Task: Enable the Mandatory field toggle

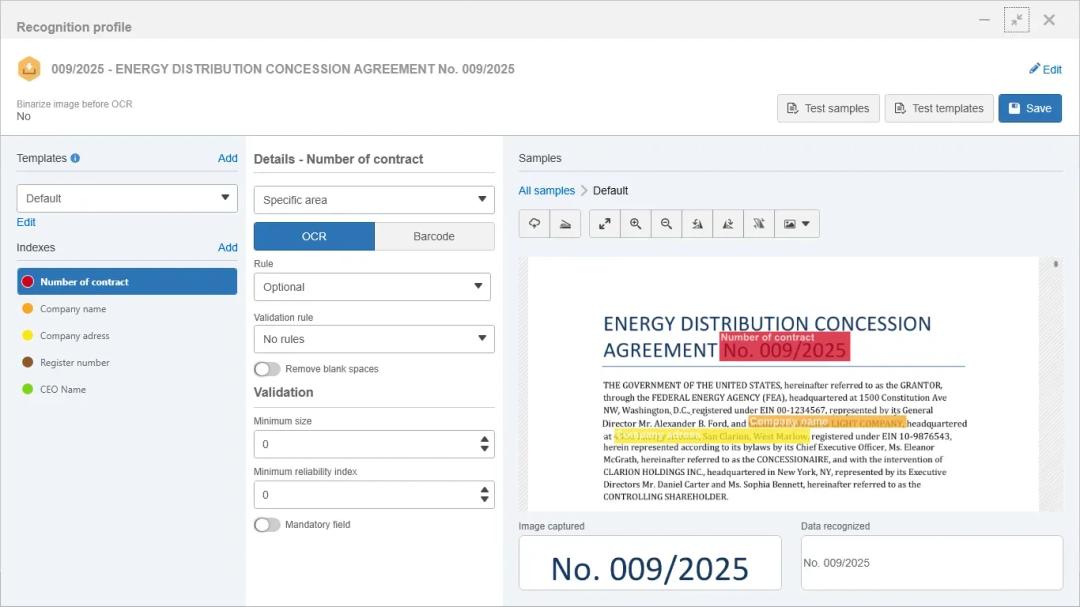Action: 267,525
